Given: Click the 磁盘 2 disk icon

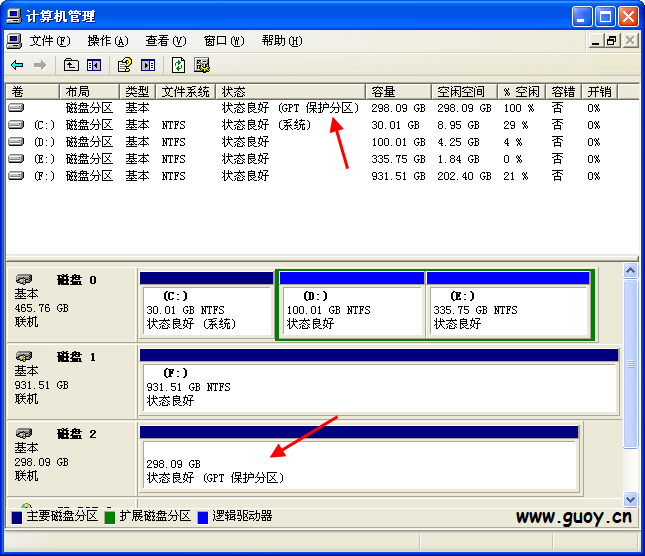Looking at the screenshot, I should 24,433.
